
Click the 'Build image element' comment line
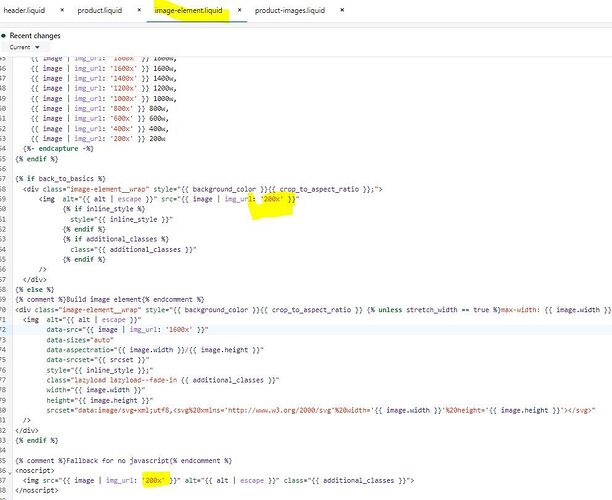pyautogui.click(x=110, y=299)
